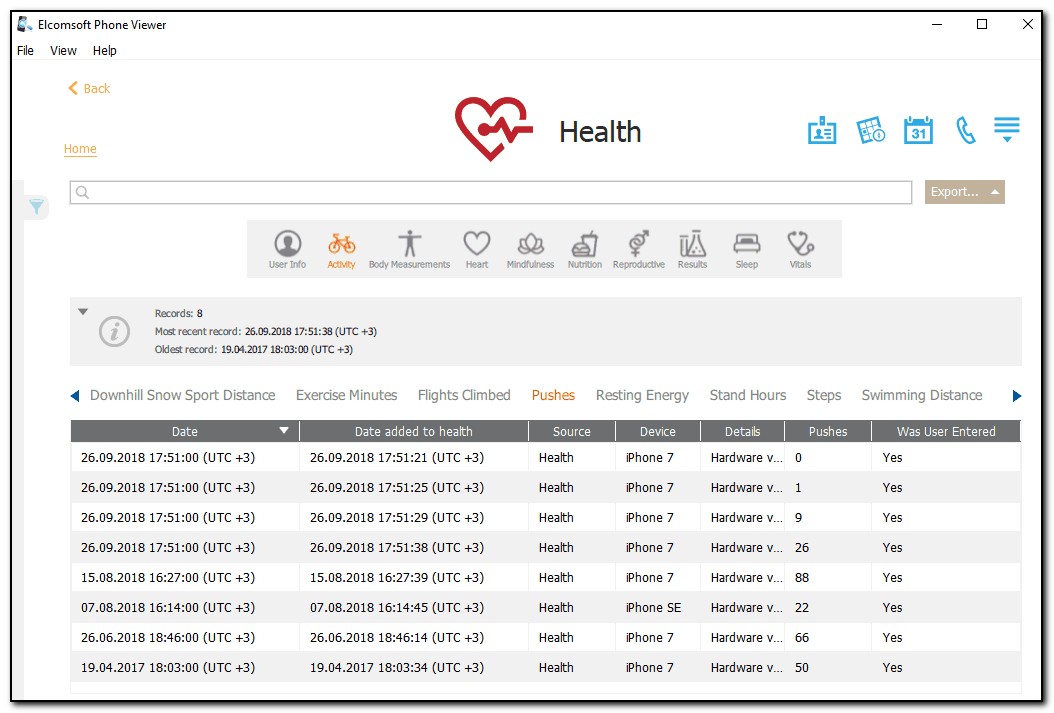This screenshot has height=713, width=1054.
Task: Open the File menu
Action: pyautogui.click(x=25, y=51)
